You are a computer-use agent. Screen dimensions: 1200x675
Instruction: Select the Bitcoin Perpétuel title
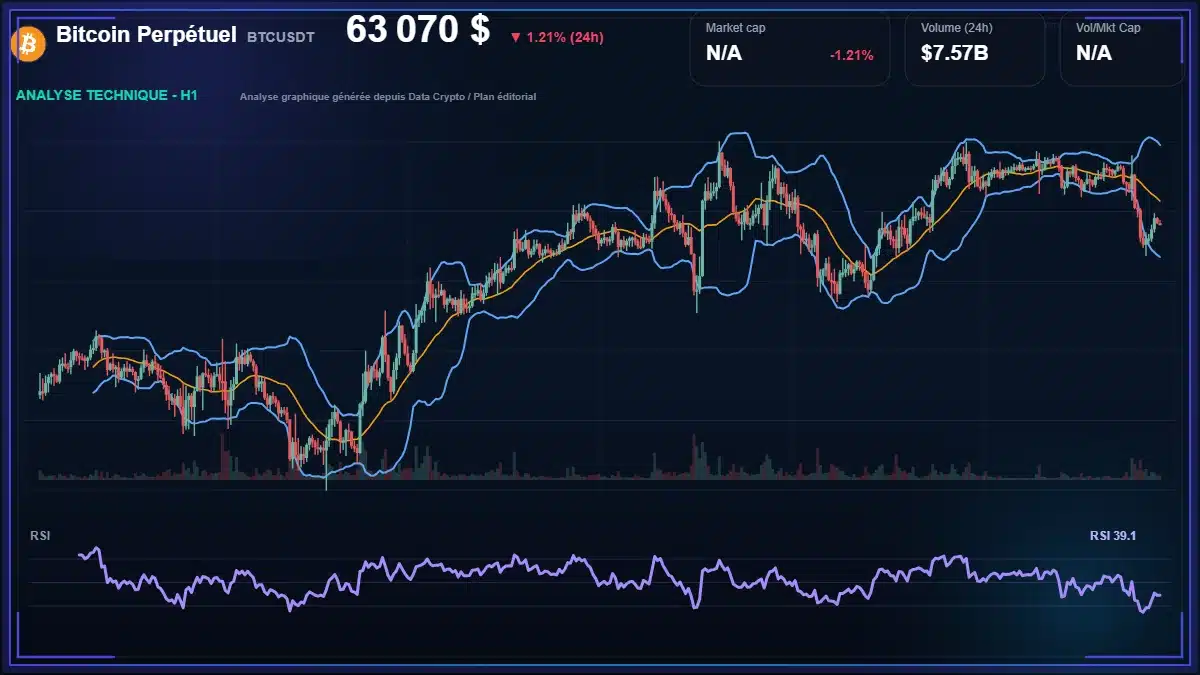[147, 34]
